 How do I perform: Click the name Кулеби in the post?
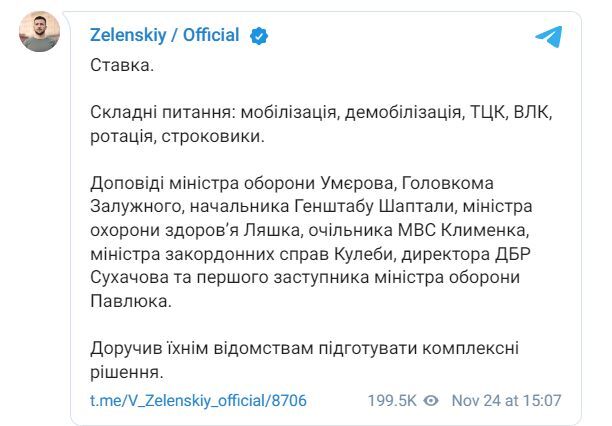click(363, 254)
